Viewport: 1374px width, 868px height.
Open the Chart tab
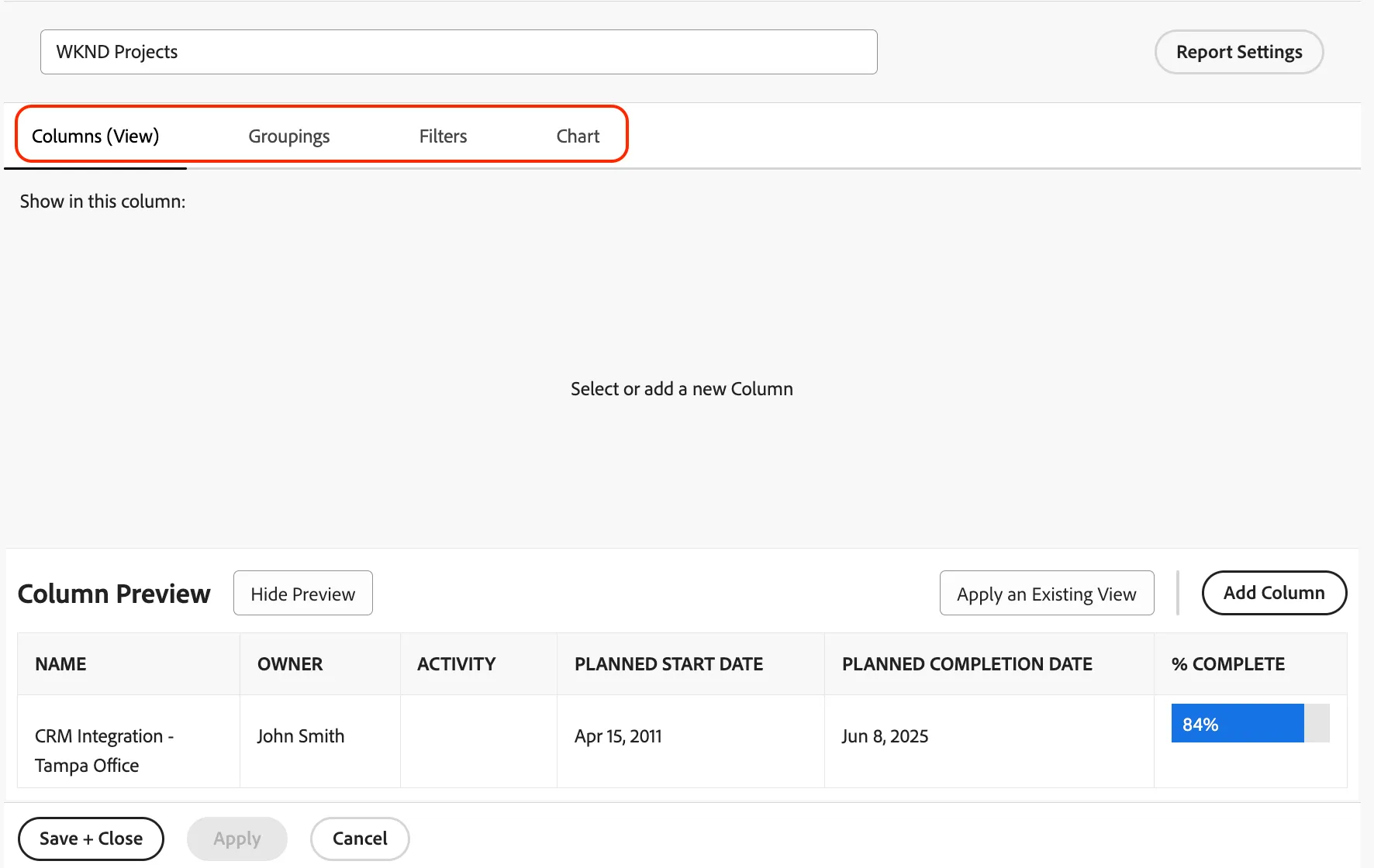(578, 136)
